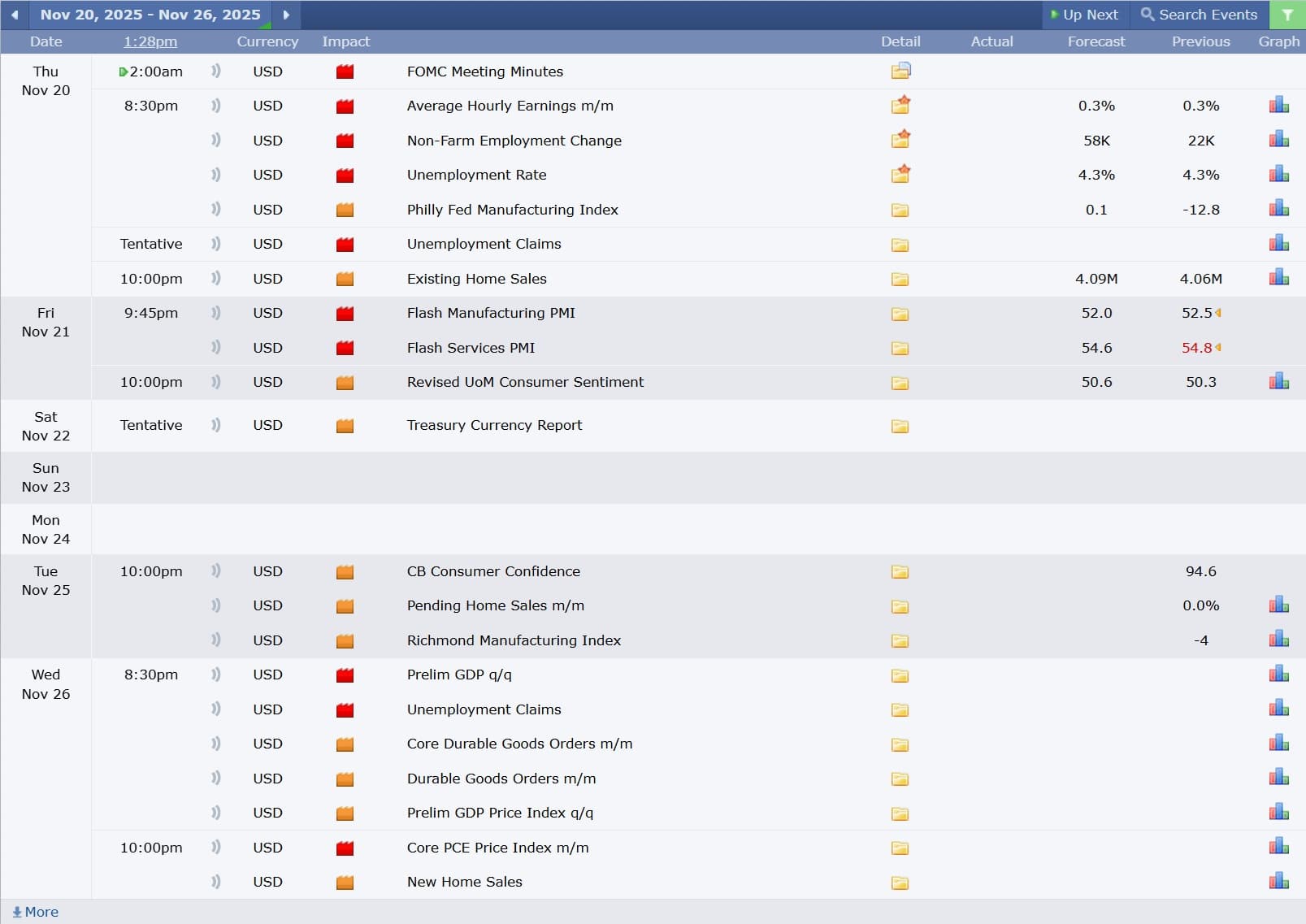
Task: Toggle sound alert for Average Hourly Earnings
Action: (x=216, y=106)
